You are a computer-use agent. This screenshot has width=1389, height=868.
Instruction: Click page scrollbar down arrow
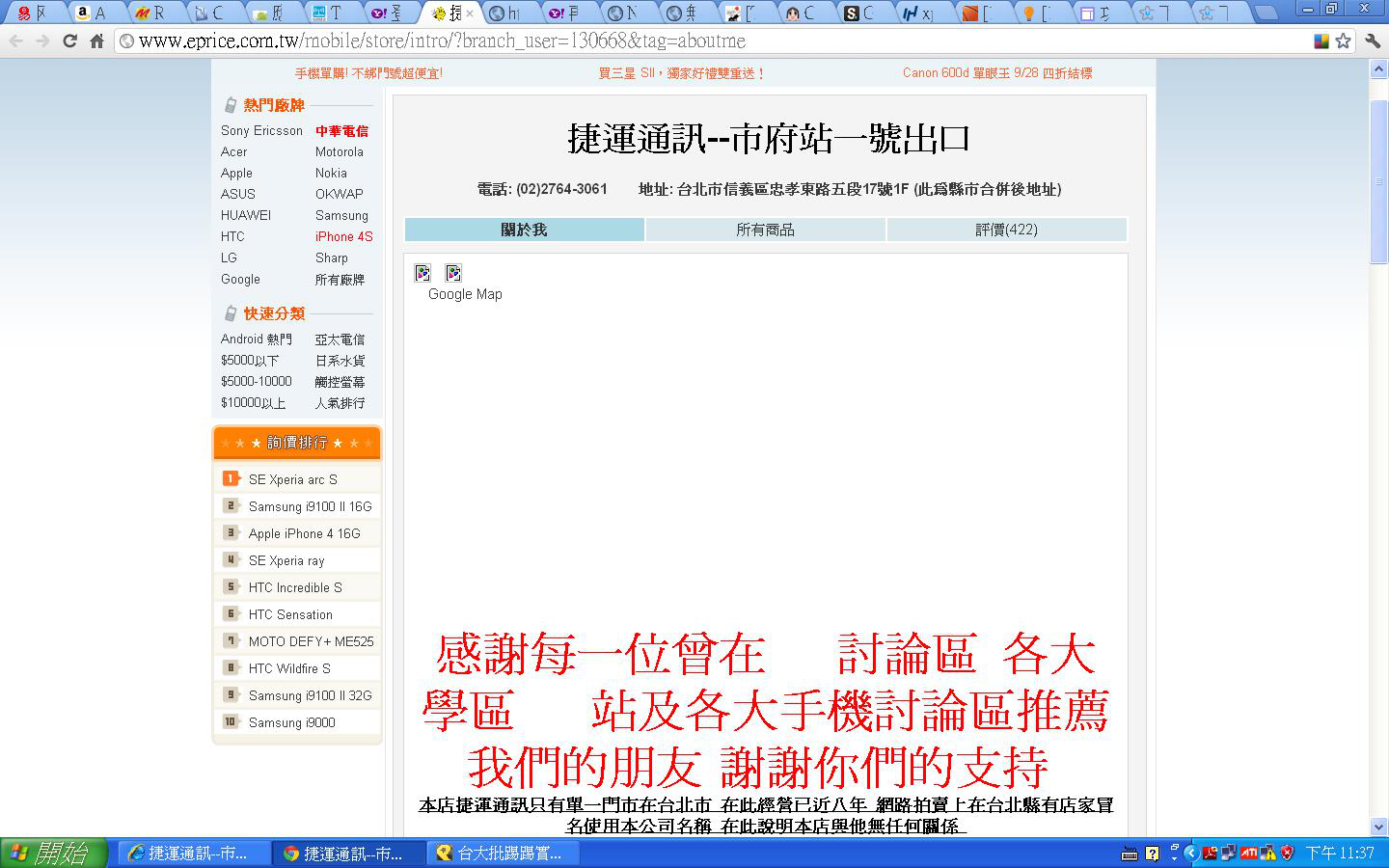point(1378,827)
